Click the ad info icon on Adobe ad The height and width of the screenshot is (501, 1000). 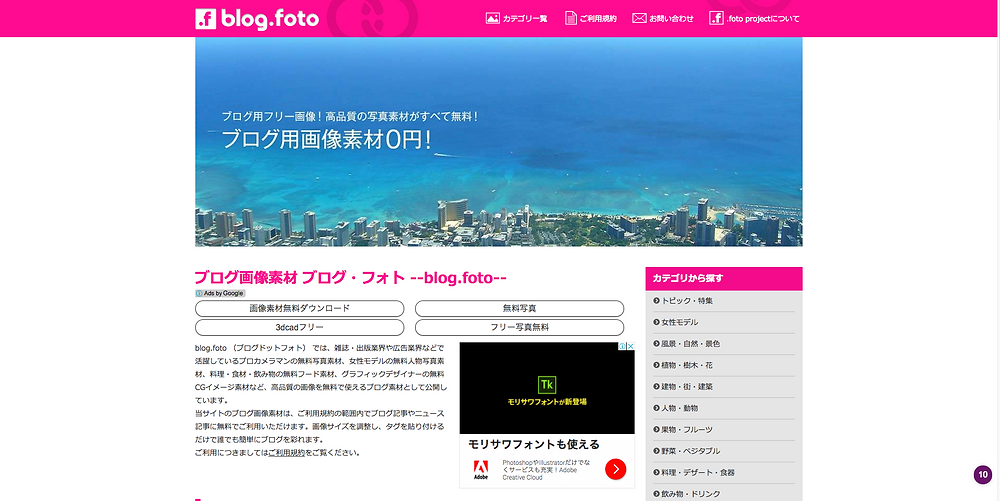622,346
